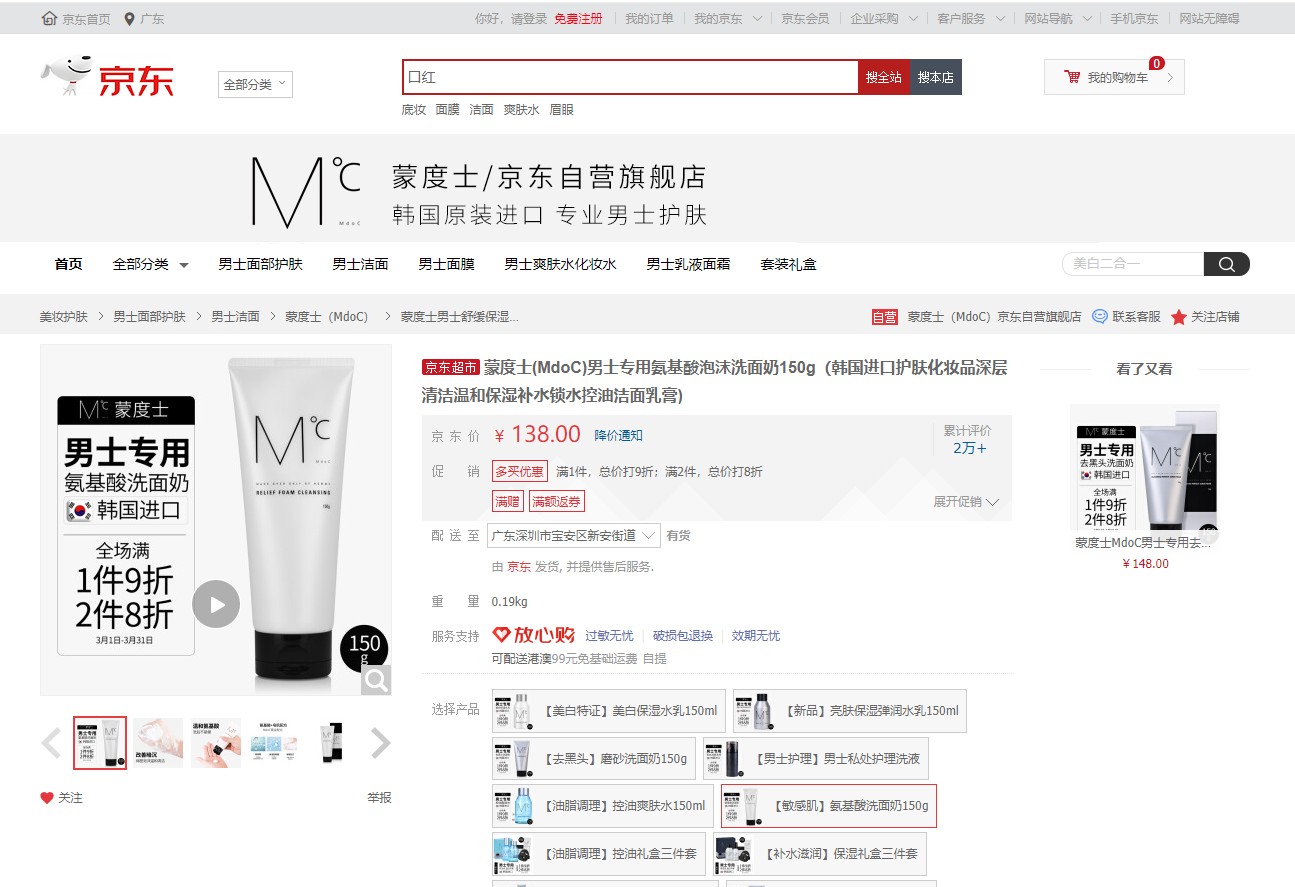Click 降价通知 price alert link
This screenshot has height=887, width=1295.
[619, 436]
